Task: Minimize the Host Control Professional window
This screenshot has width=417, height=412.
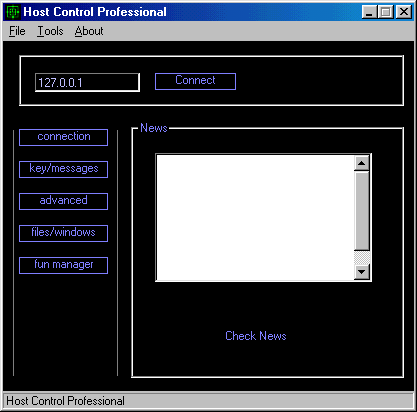Action: pyautogui.click(x=369, y=12)
